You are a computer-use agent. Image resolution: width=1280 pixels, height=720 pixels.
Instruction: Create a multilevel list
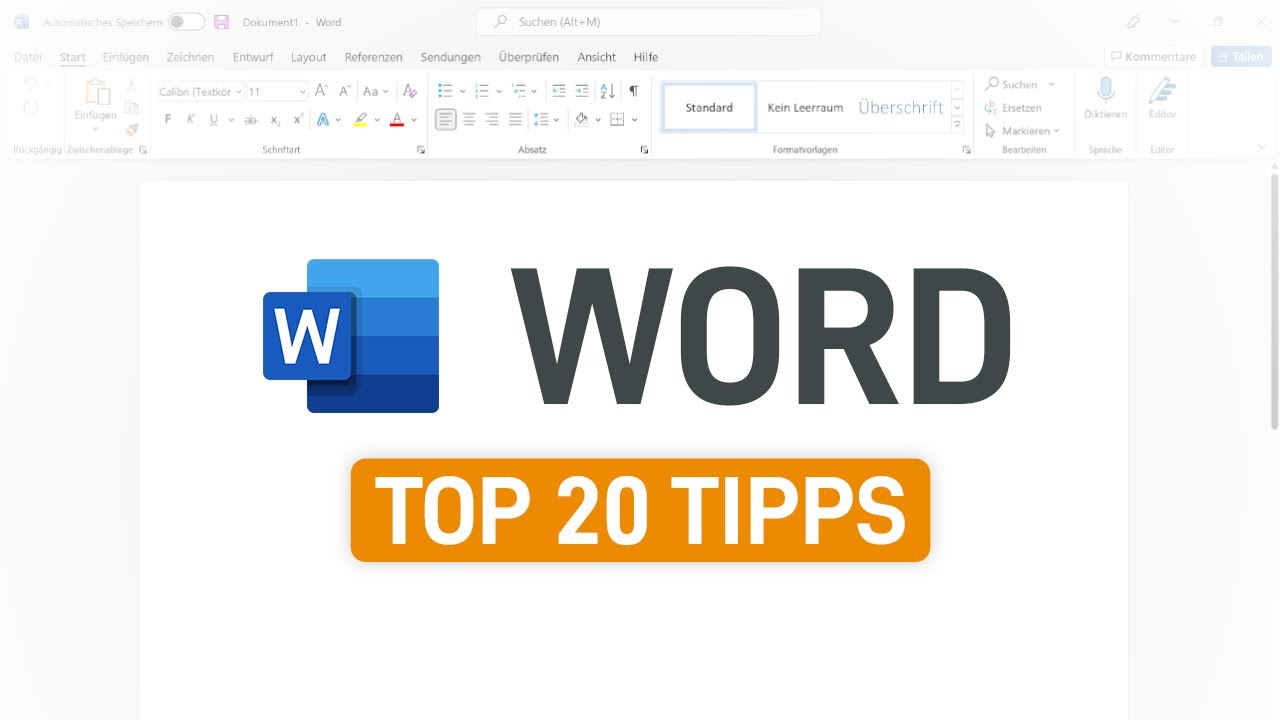(518, 91)
